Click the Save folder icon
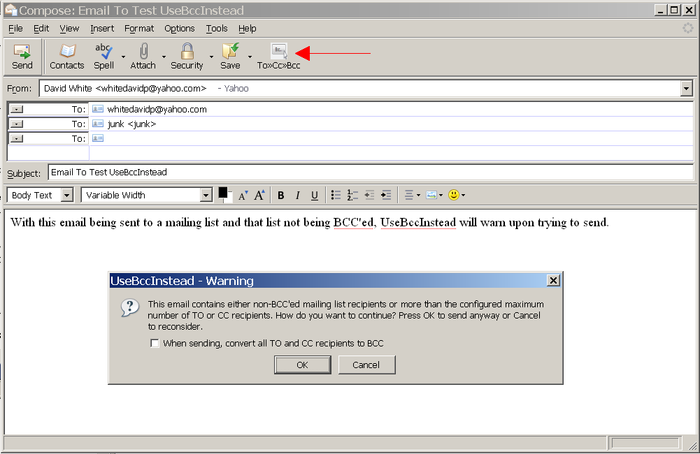700x454 pixels. [230, 56]
